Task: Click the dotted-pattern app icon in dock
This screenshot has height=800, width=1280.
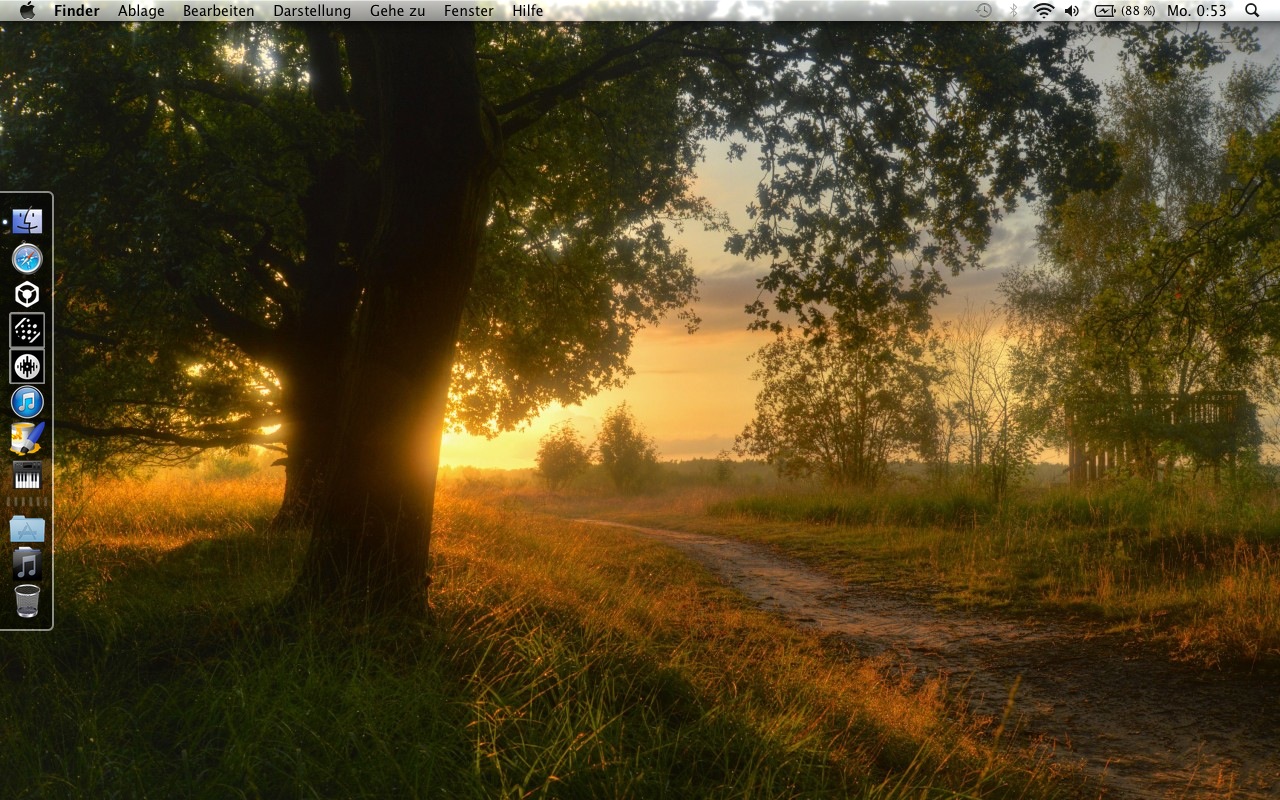Action: [x=27, y=330]
